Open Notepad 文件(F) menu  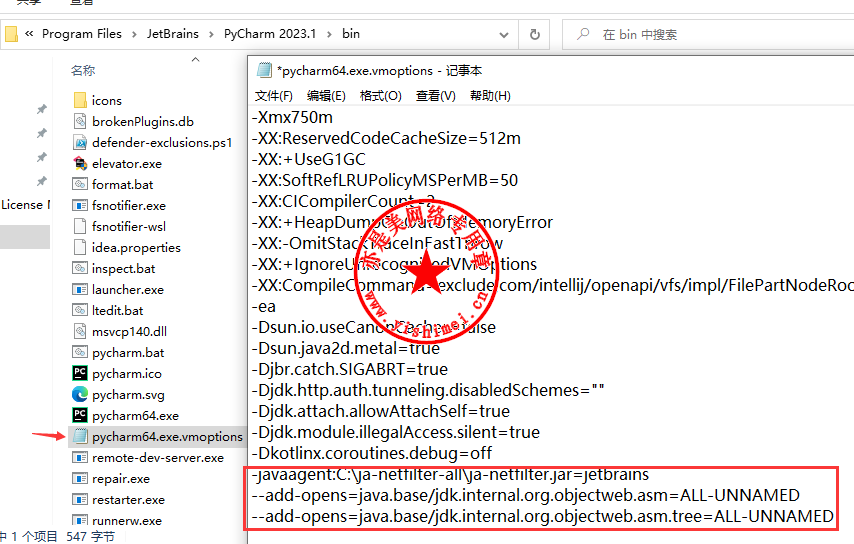(273, 96)
